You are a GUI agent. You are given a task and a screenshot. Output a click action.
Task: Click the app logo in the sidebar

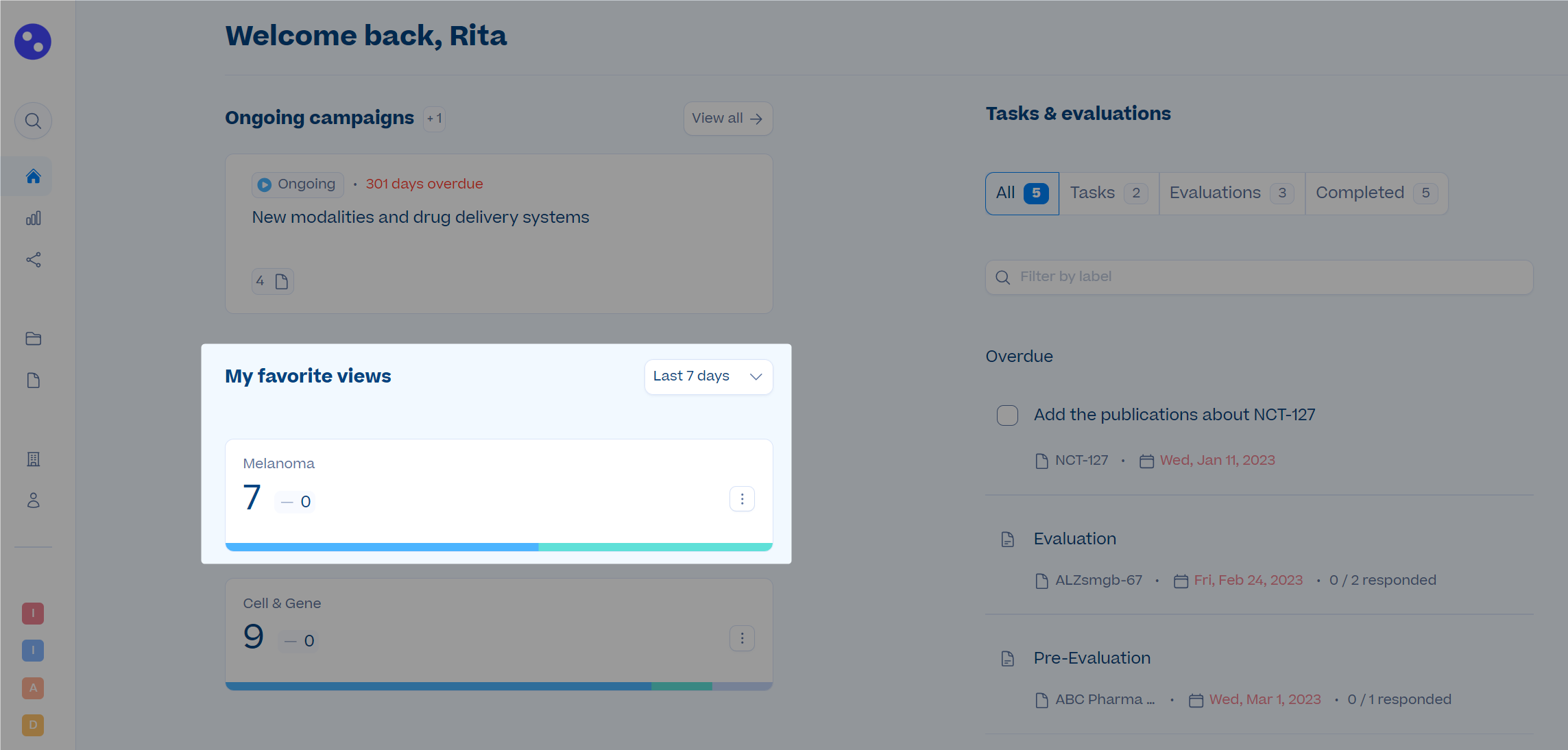(x=33, y=42)
